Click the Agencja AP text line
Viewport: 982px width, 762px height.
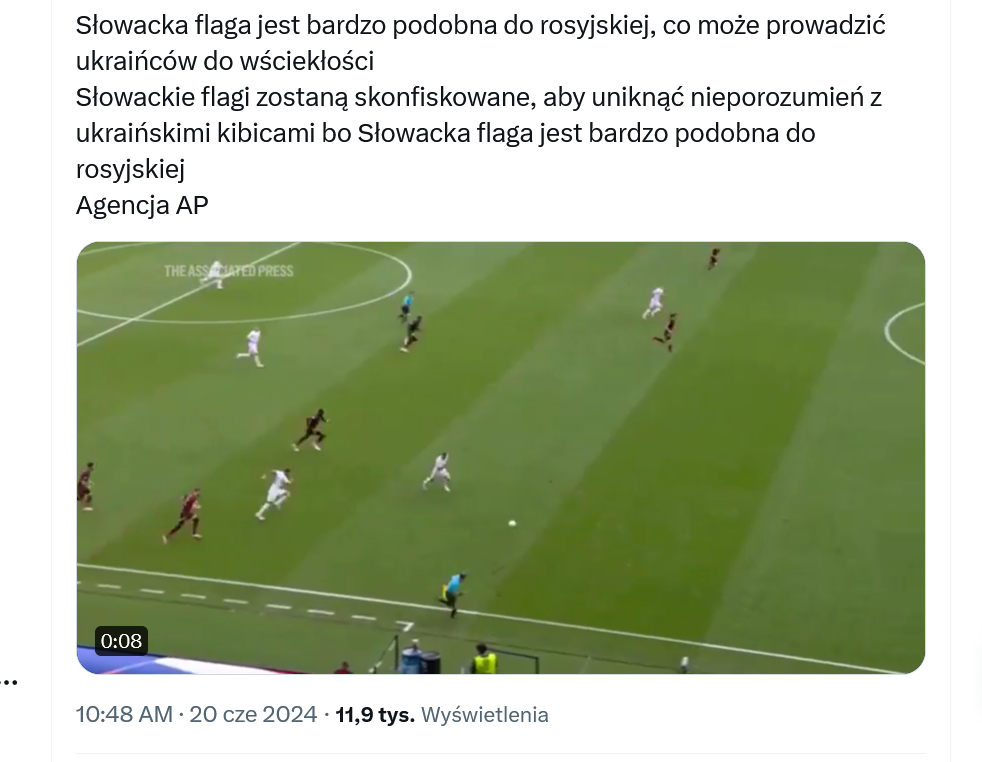[x=142, y=205]
